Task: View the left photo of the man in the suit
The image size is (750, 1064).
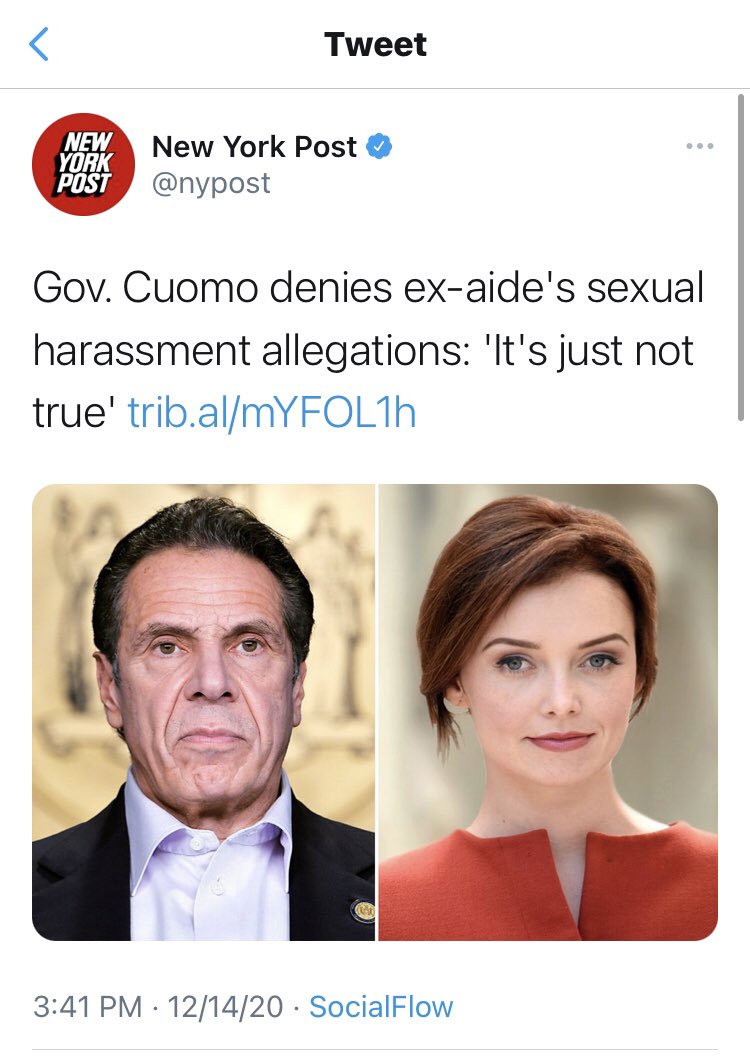Action: (x=203, y=712)
